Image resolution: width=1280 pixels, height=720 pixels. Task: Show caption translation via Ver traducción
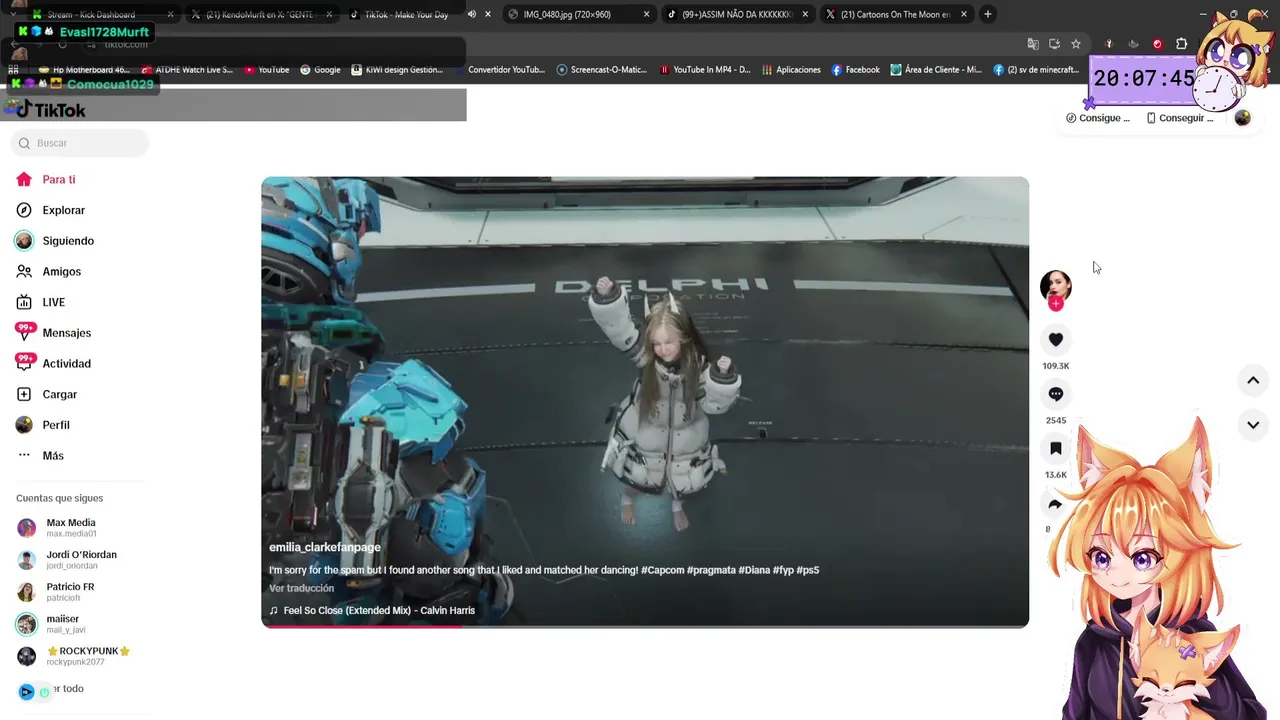coord(301,588)
